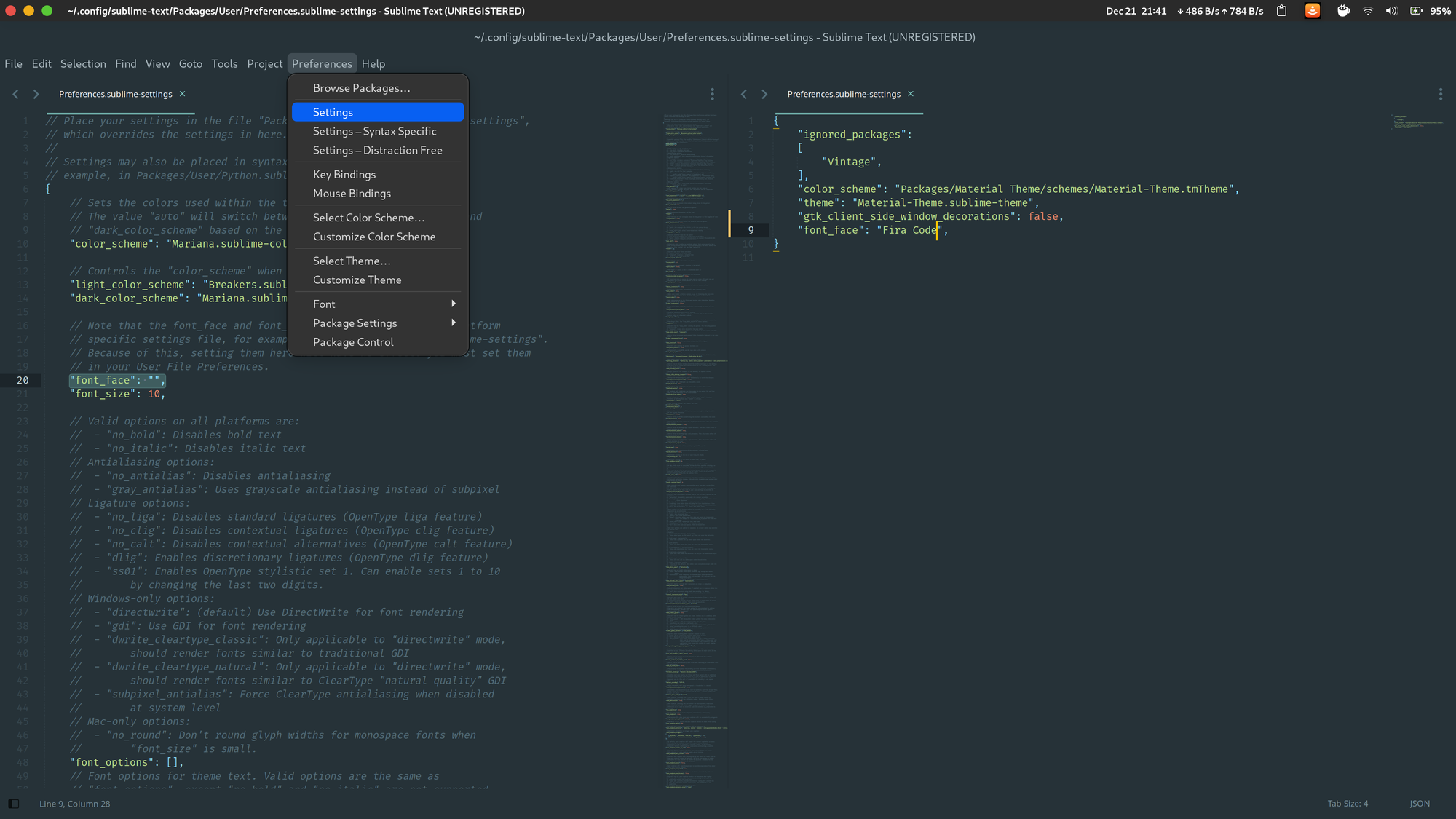
Task: Click "ignored_packages" key in right pane
Action: coord(852,135)
